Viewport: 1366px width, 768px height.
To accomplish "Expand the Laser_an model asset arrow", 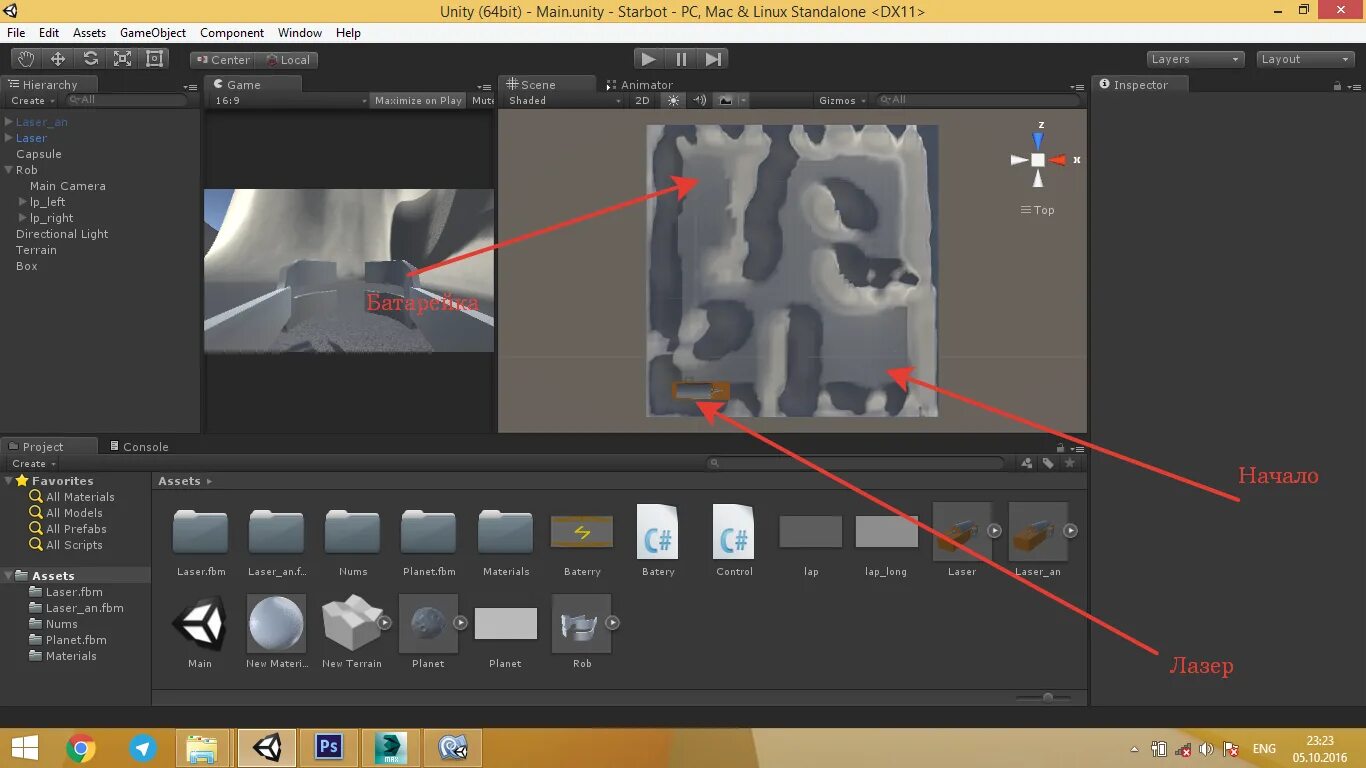I will pyautogui.click(x=1070, y=531).
